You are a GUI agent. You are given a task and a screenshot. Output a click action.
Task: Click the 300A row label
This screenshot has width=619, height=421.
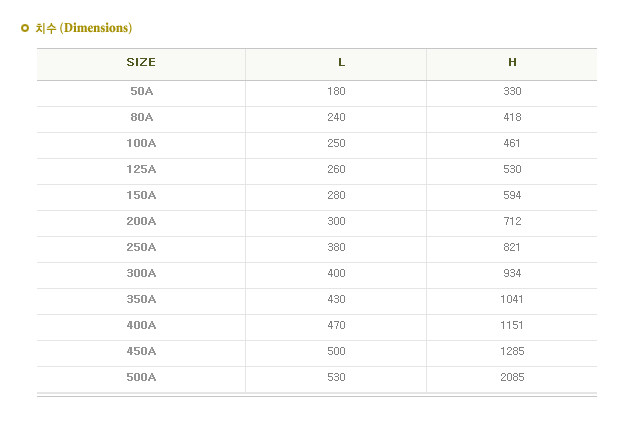click(x=141, y=274)
